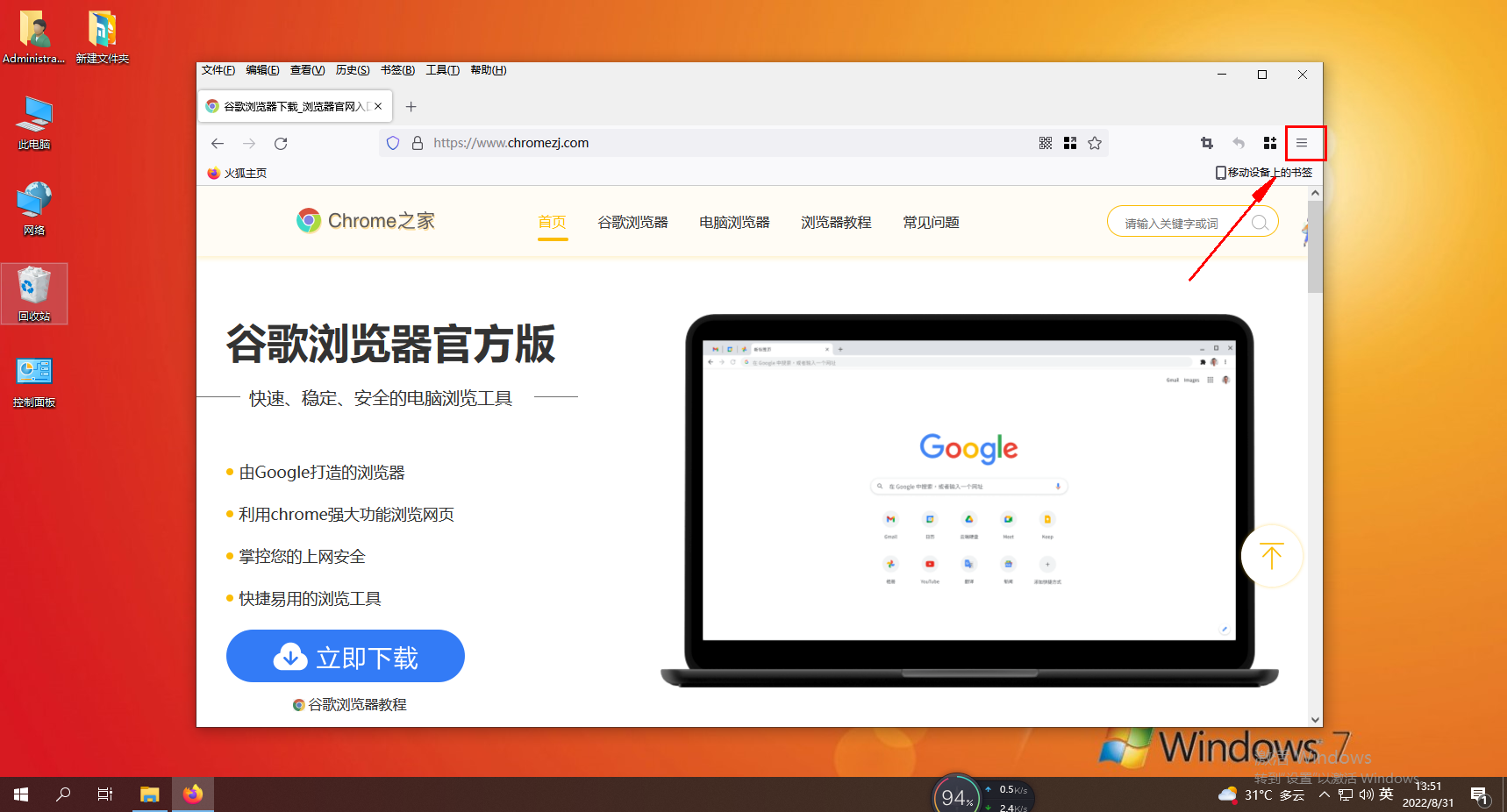Open the 工具(T) menu
This screenshot has width=1507, height=812.
[443, 70]
